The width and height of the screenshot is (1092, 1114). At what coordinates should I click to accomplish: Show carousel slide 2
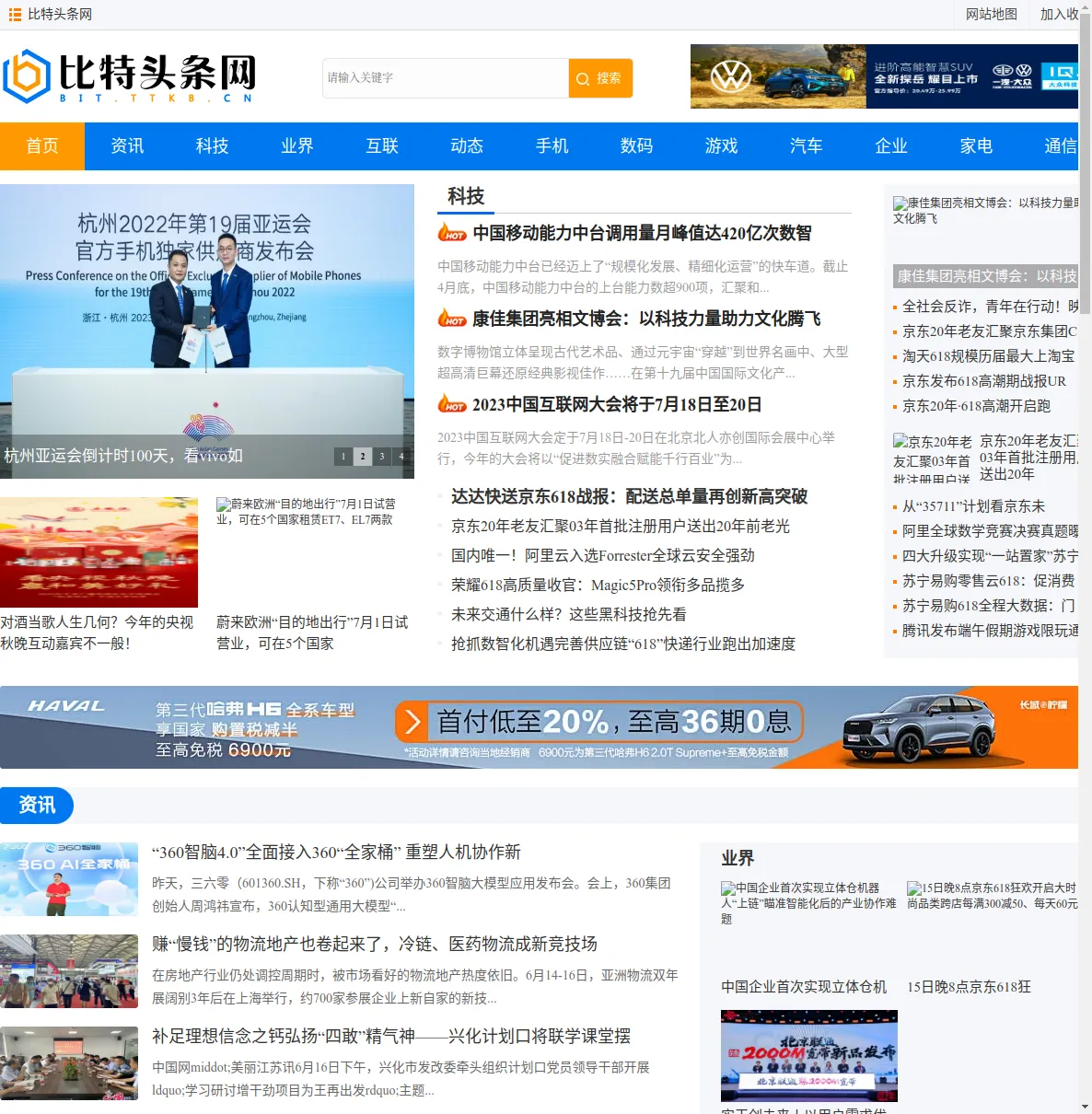coord(363,456)
